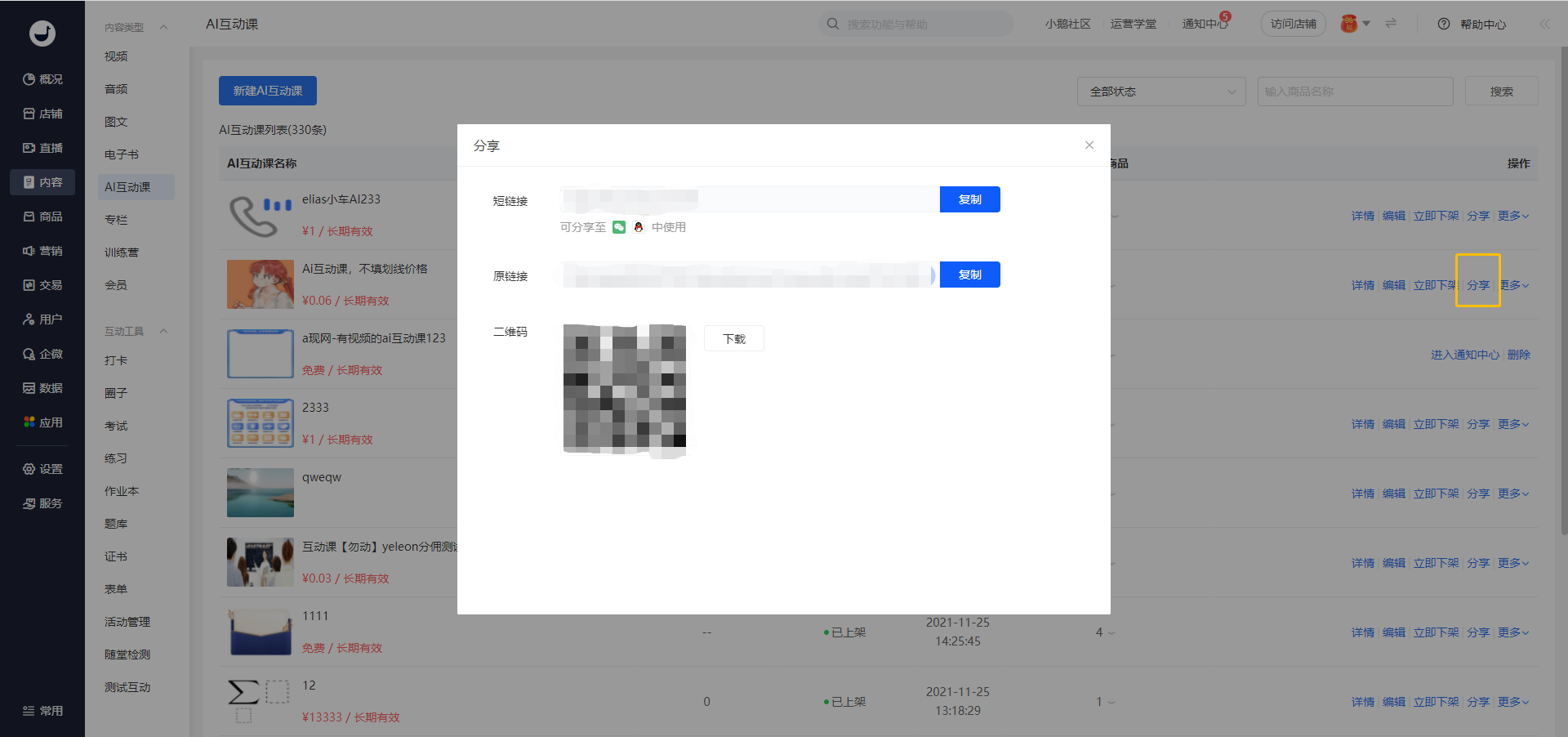Image resolution: width=1568 pixels, height=737 pixels.
Task: Click the WeChat icon under short link
Action: [619, 227]
